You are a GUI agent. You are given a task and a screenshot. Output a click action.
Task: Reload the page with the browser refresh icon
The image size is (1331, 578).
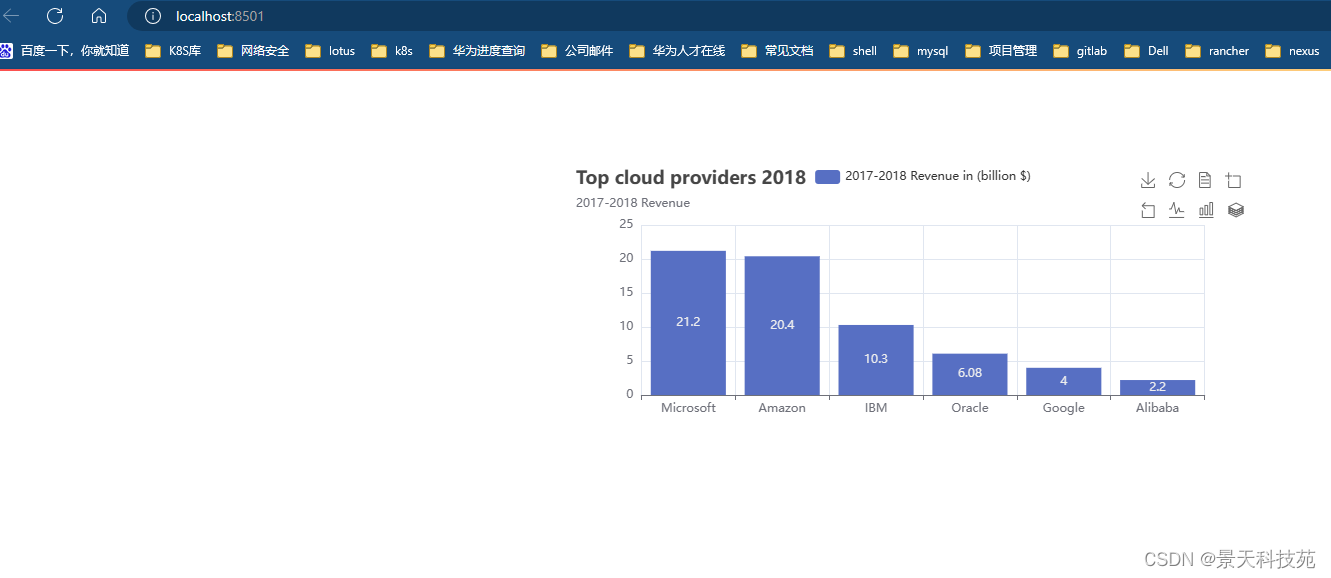[x=54, y=16]
